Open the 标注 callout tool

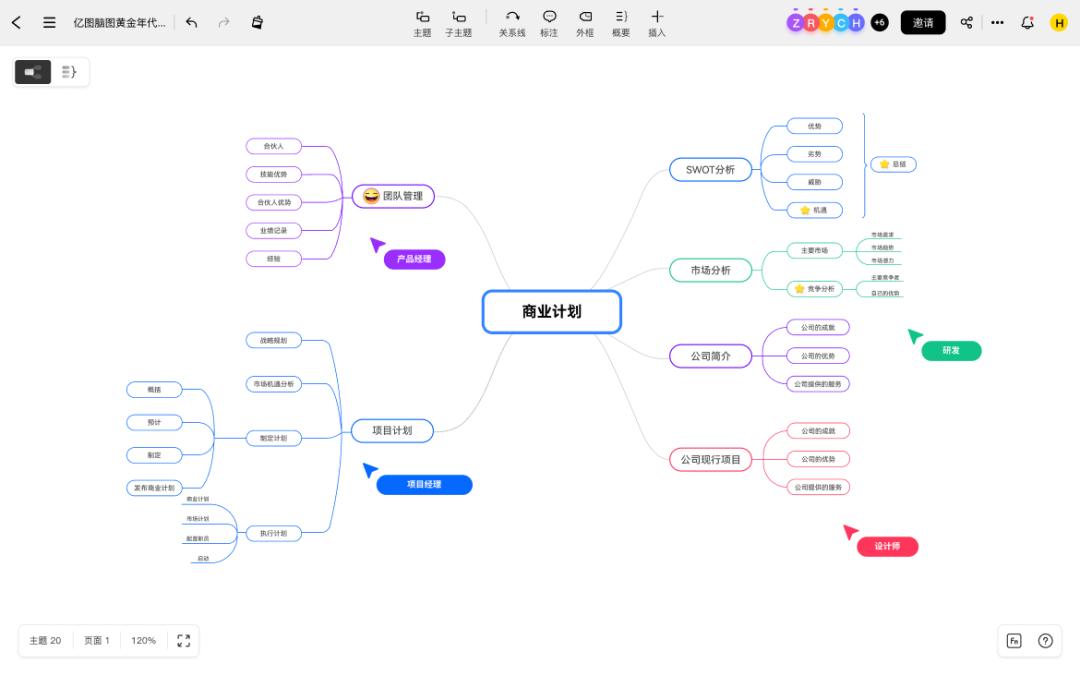548,22
